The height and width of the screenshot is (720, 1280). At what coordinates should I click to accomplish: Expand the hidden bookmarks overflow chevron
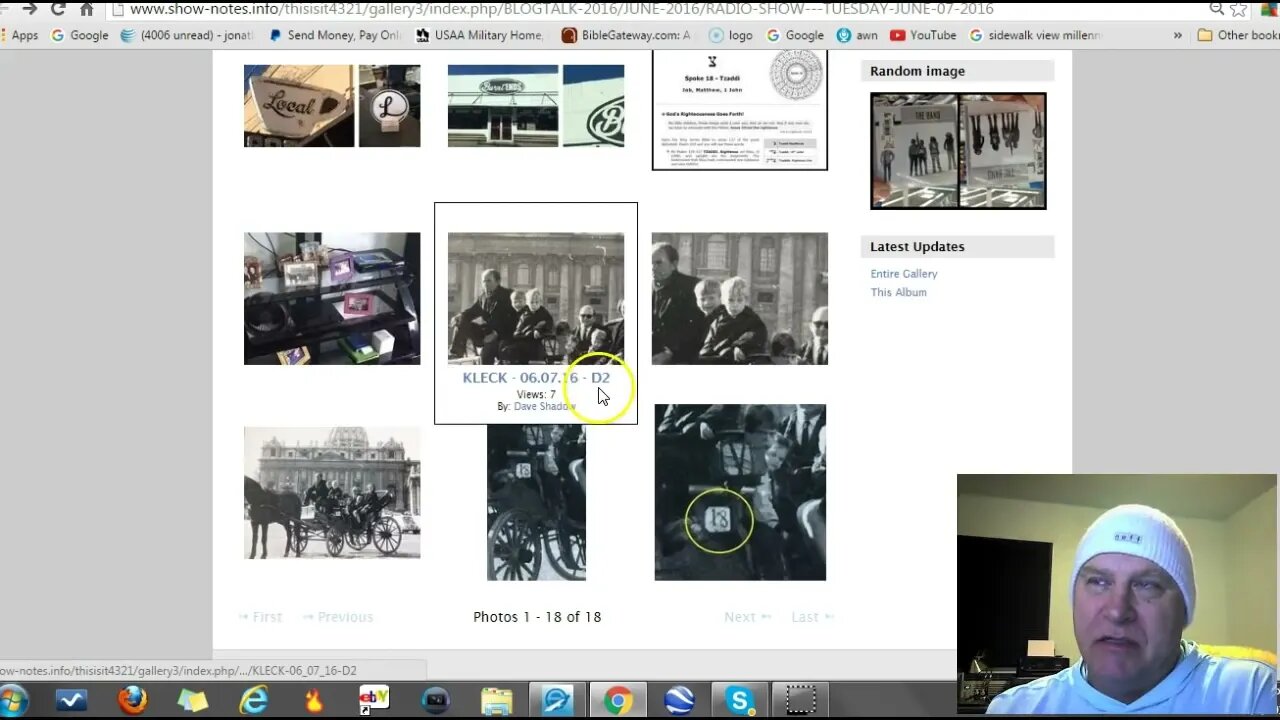[x=1177, y=35]
